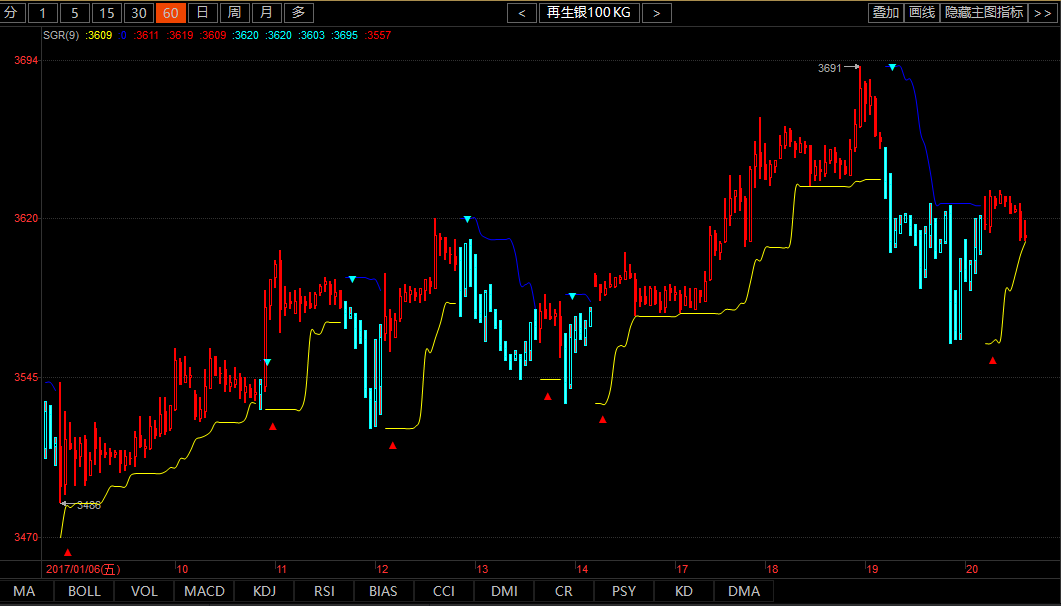This screenshot has height=606, width=1061.
Task: Click the SGR value :3557
Action: [378, 35]
